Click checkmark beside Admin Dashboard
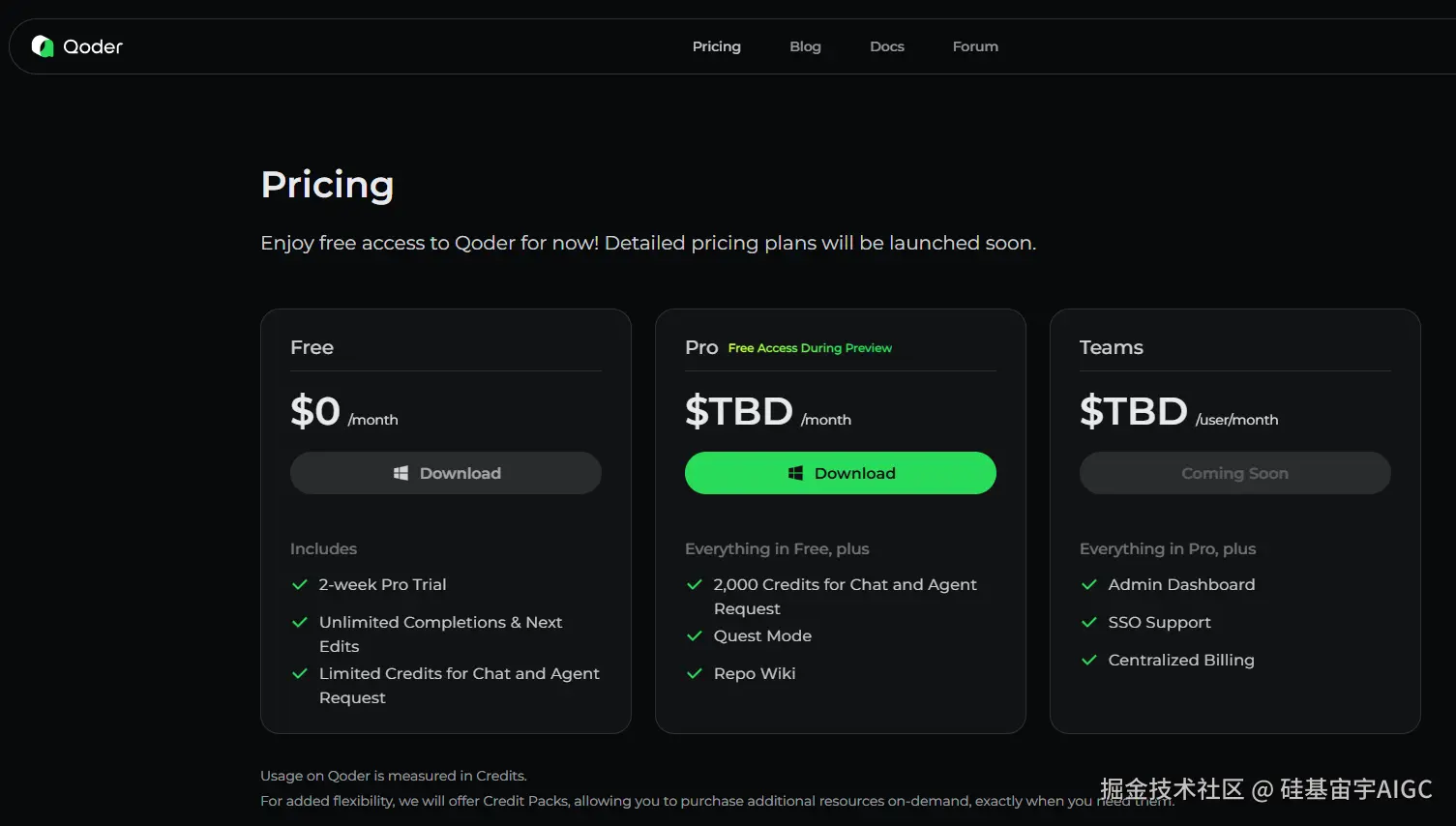The width and height of the screenshot is (1456, 826). 1088,584
